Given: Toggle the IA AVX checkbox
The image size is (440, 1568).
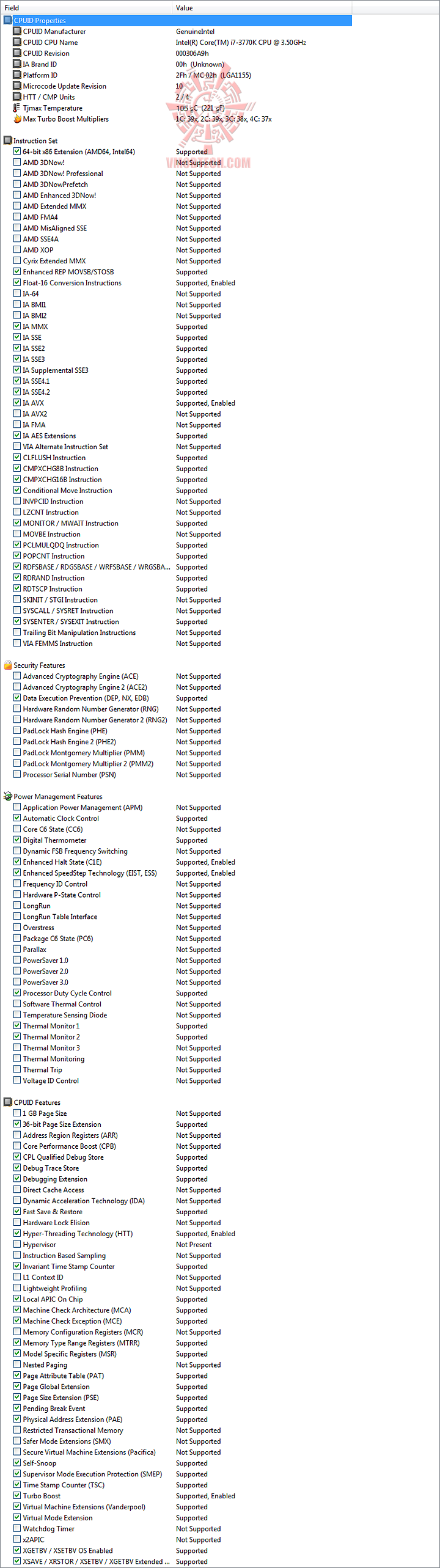Looking at the screenshot, I should (x=17, y=403).
